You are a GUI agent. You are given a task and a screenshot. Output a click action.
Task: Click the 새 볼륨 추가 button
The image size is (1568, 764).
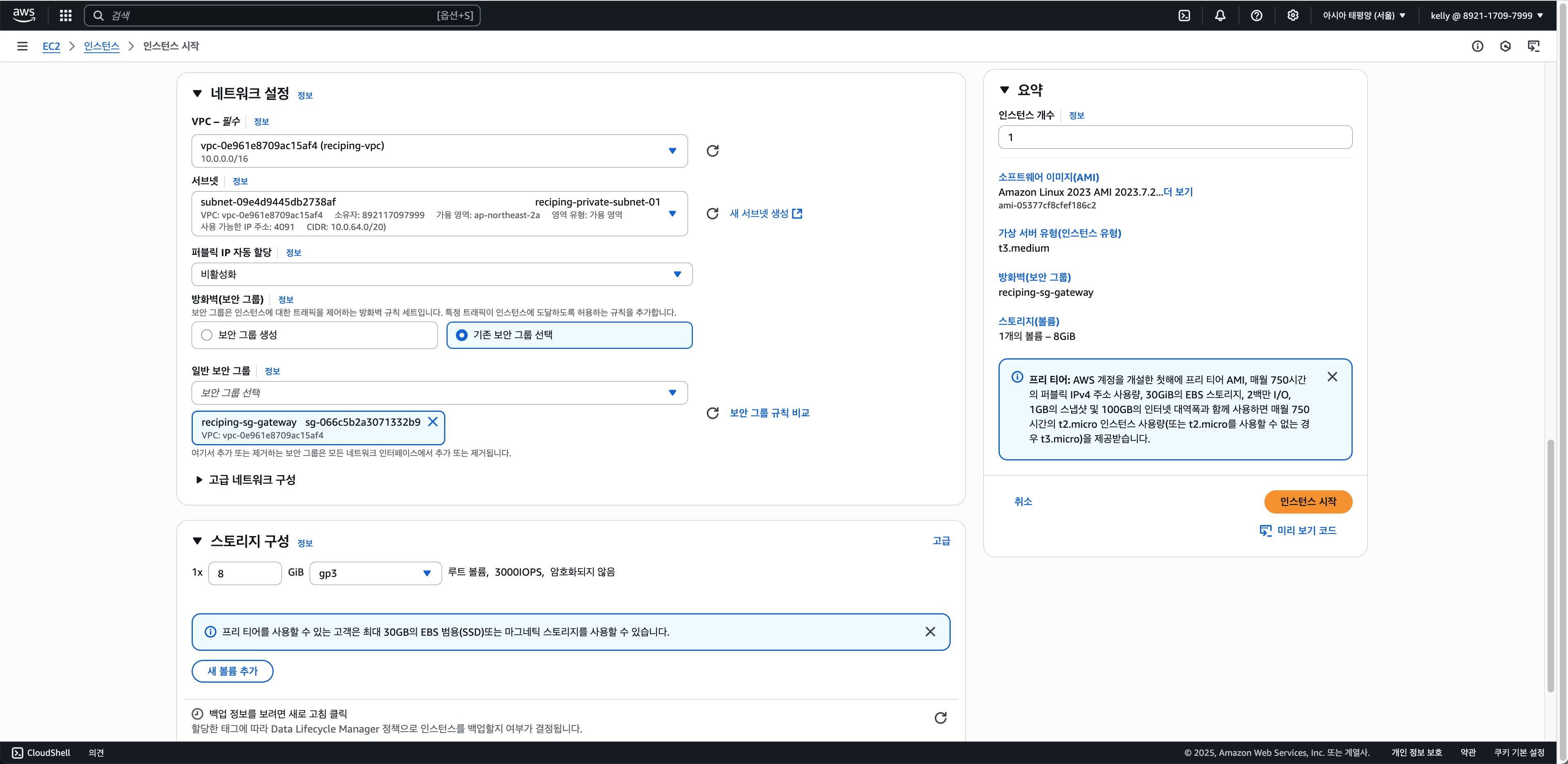pyautogui.click(x=232, y=671)
